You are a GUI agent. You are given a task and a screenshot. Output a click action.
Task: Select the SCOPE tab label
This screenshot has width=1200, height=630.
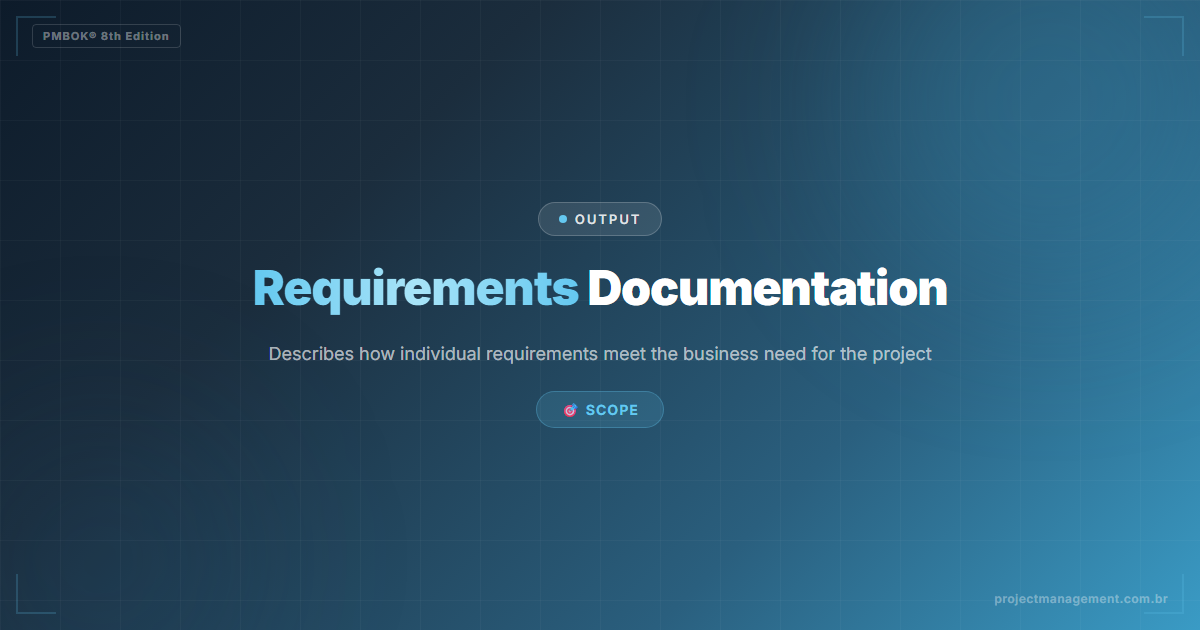tap(611, 409)
